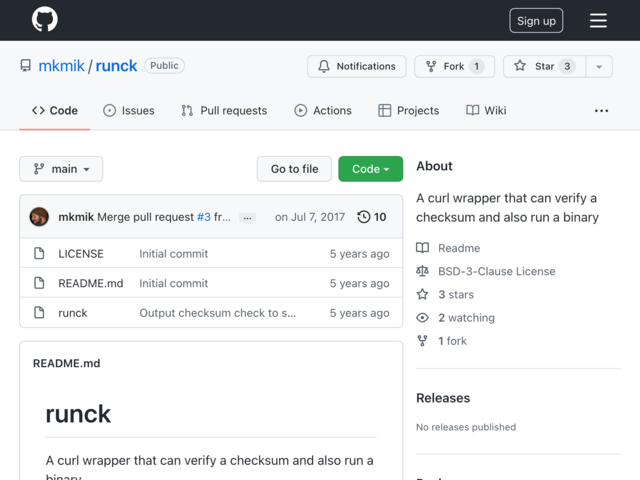Open the 1 fork link in About
This screenshot has width=640, height=480.
452,341
